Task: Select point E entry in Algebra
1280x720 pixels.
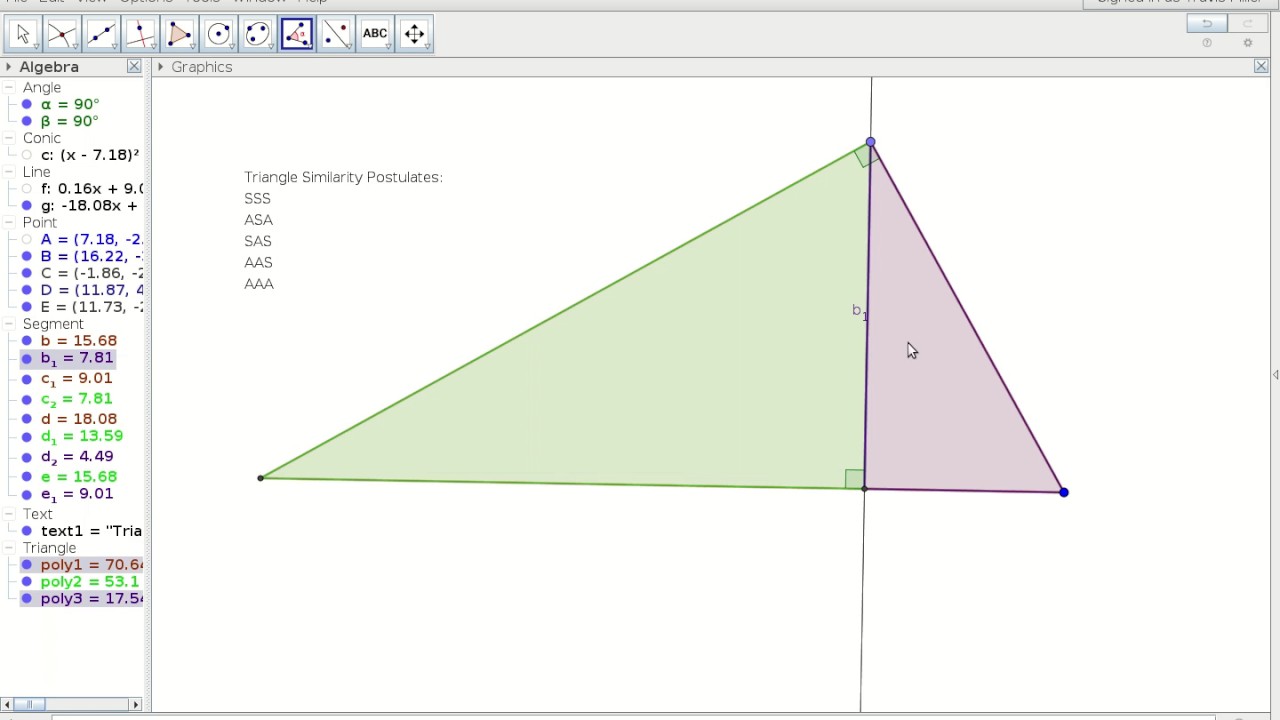Action: click(x=91, y=307)
